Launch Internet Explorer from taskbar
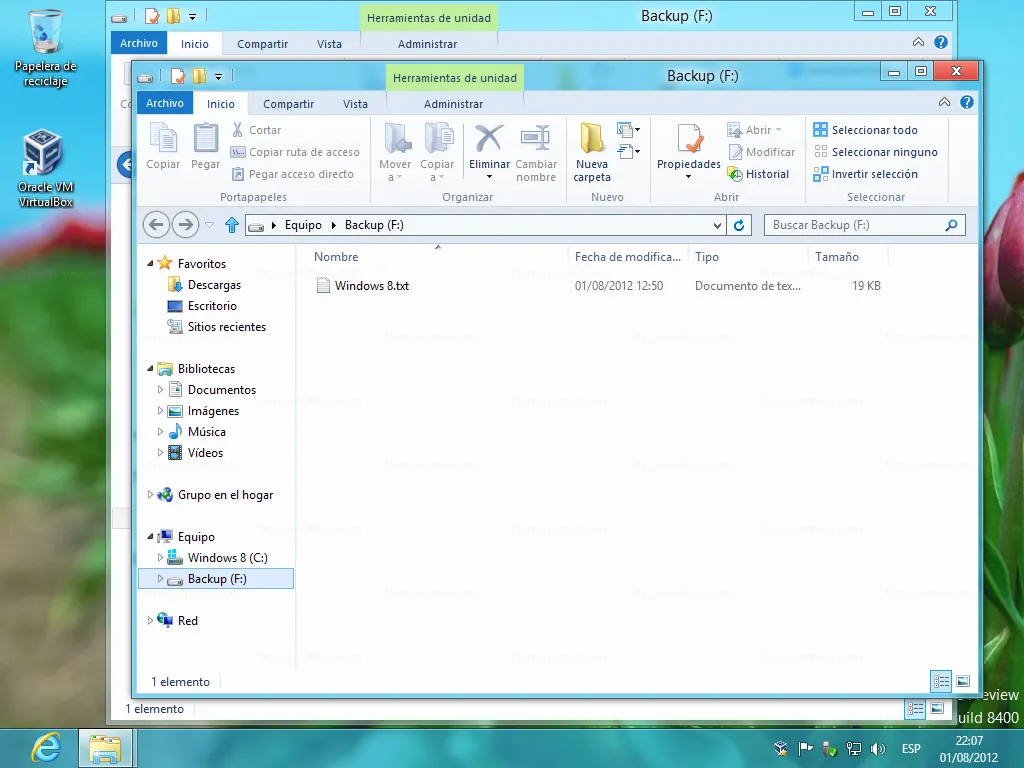This screenshot has height=768, width=1024. [x=46, y=747]
